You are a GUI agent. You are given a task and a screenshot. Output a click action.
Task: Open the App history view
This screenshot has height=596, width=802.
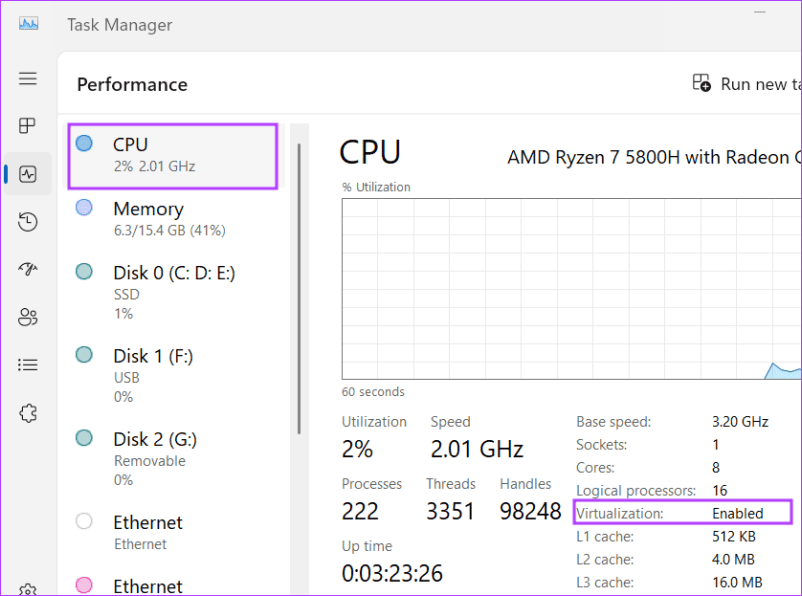pyautogui.click(x=27, y=221)
